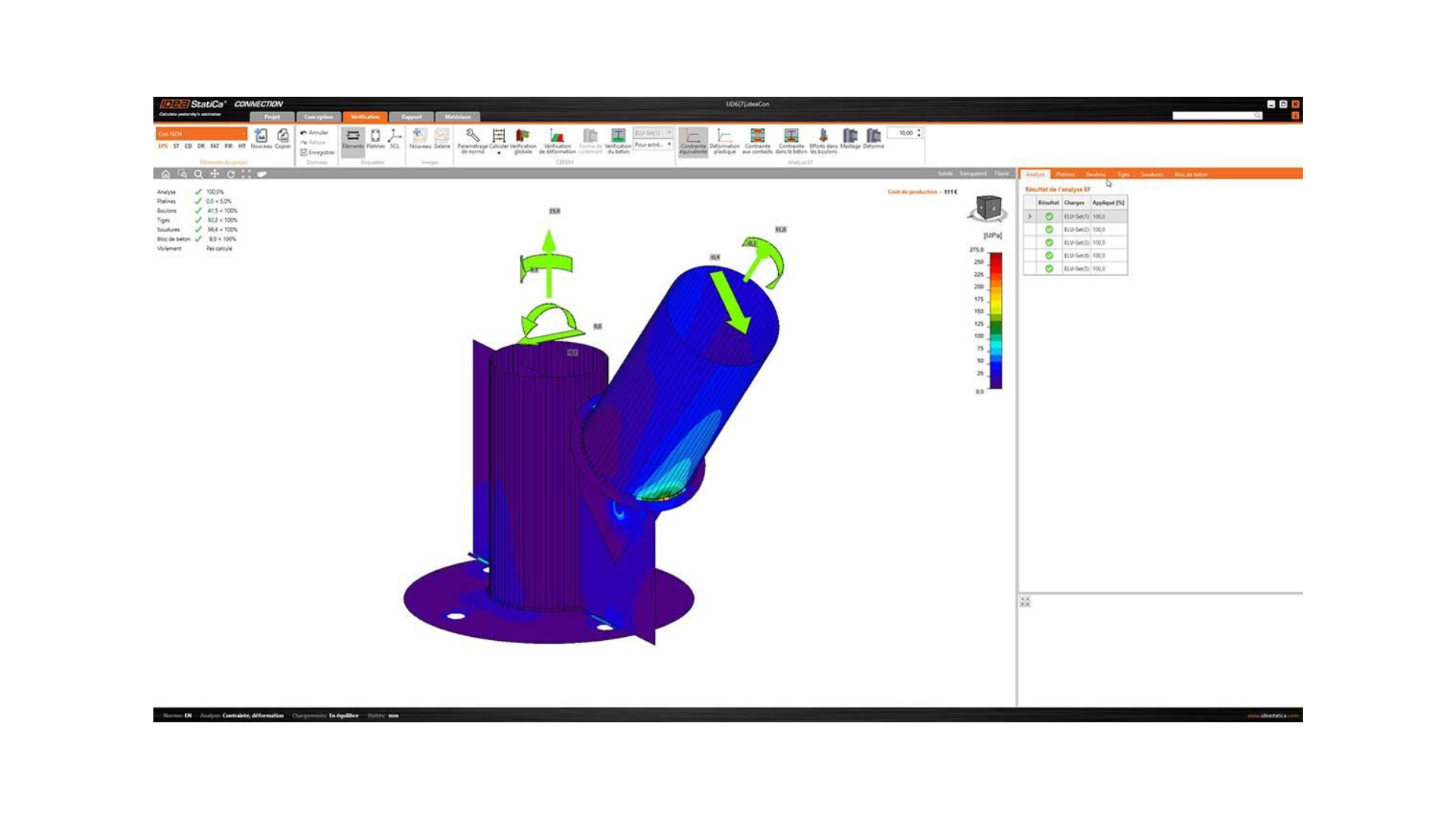1456x819 pixels.
Task: Switch to the Conception ribbon tab
Action: click(x=318, y=117)
